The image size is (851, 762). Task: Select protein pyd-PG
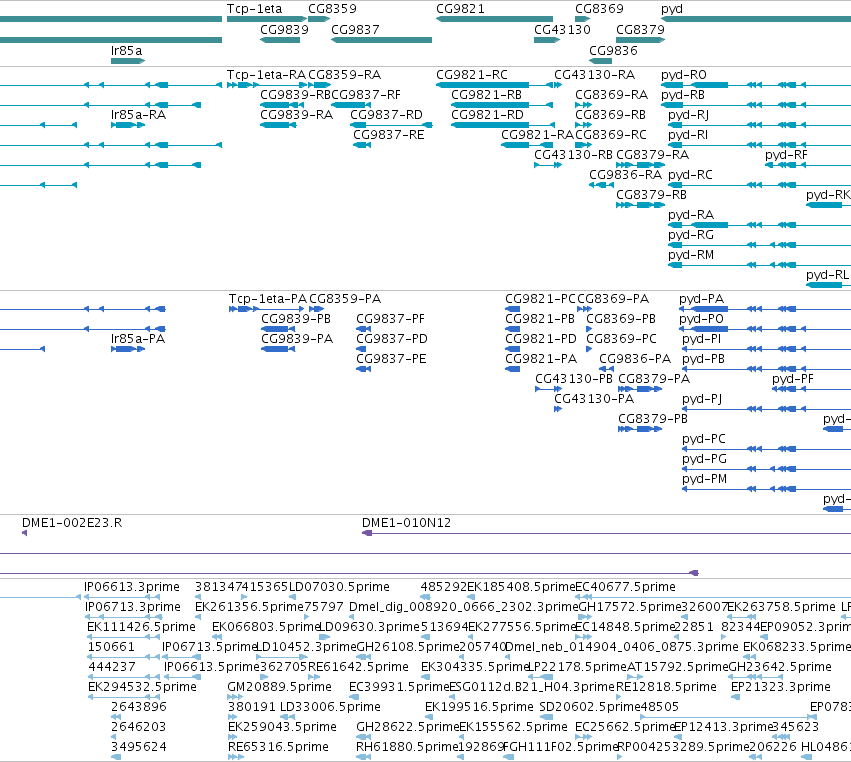point(704,459)
